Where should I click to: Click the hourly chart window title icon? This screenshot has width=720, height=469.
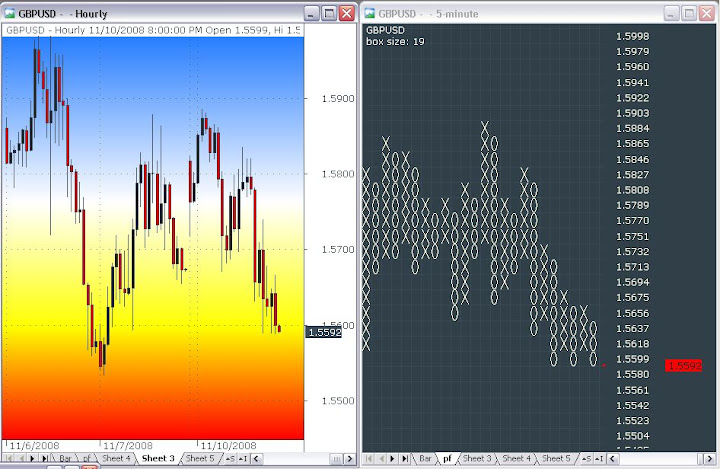tap(9, 13)
